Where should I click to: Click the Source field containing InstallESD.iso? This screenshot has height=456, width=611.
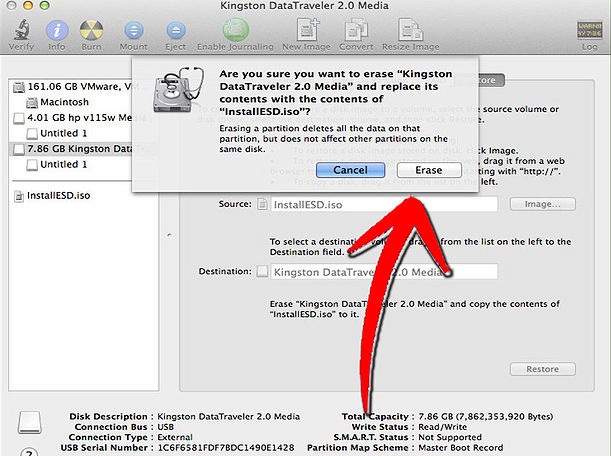[x=384, y=205]
